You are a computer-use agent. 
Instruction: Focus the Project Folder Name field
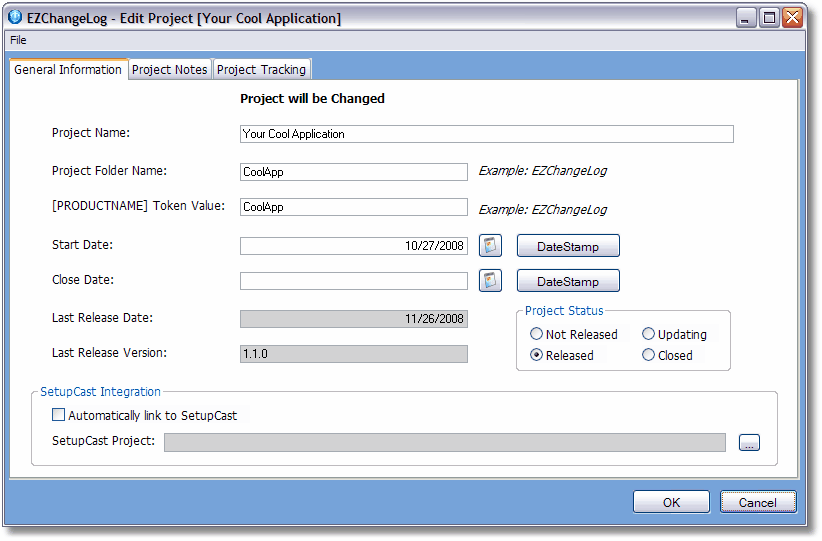353,172
